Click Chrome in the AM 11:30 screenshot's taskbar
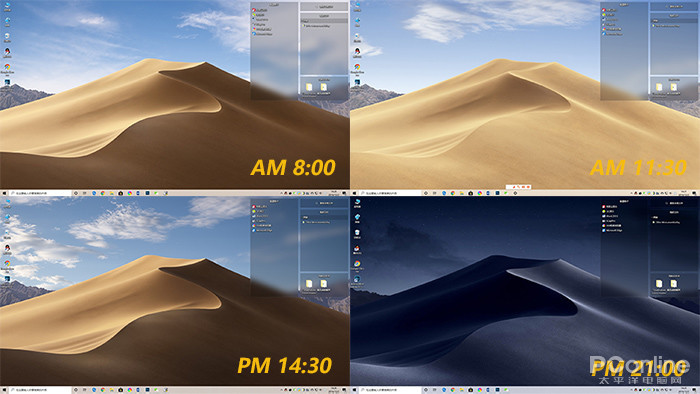 pyautogui.click(x=453, y=193)
